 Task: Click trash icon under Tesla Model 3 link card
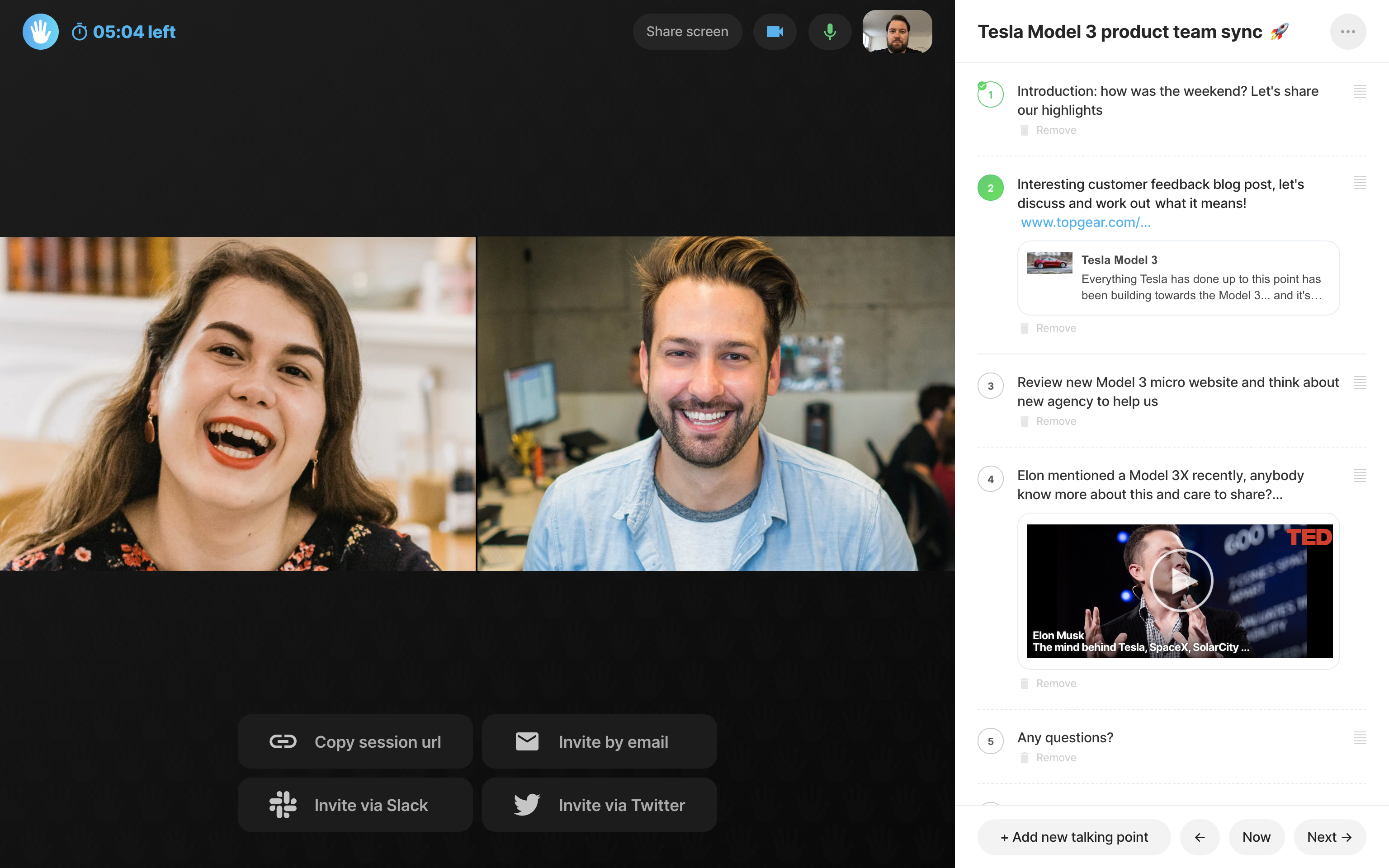click(x=1024, y=328)
